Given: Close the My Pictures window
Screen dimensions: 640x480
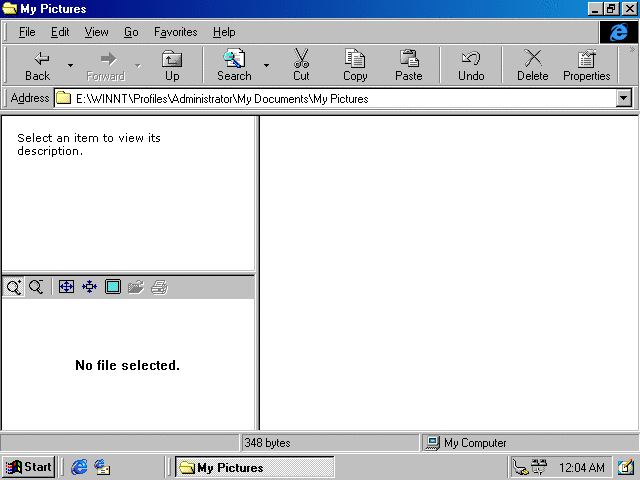Looking at the screenshot, I should (x=629, y=9).
